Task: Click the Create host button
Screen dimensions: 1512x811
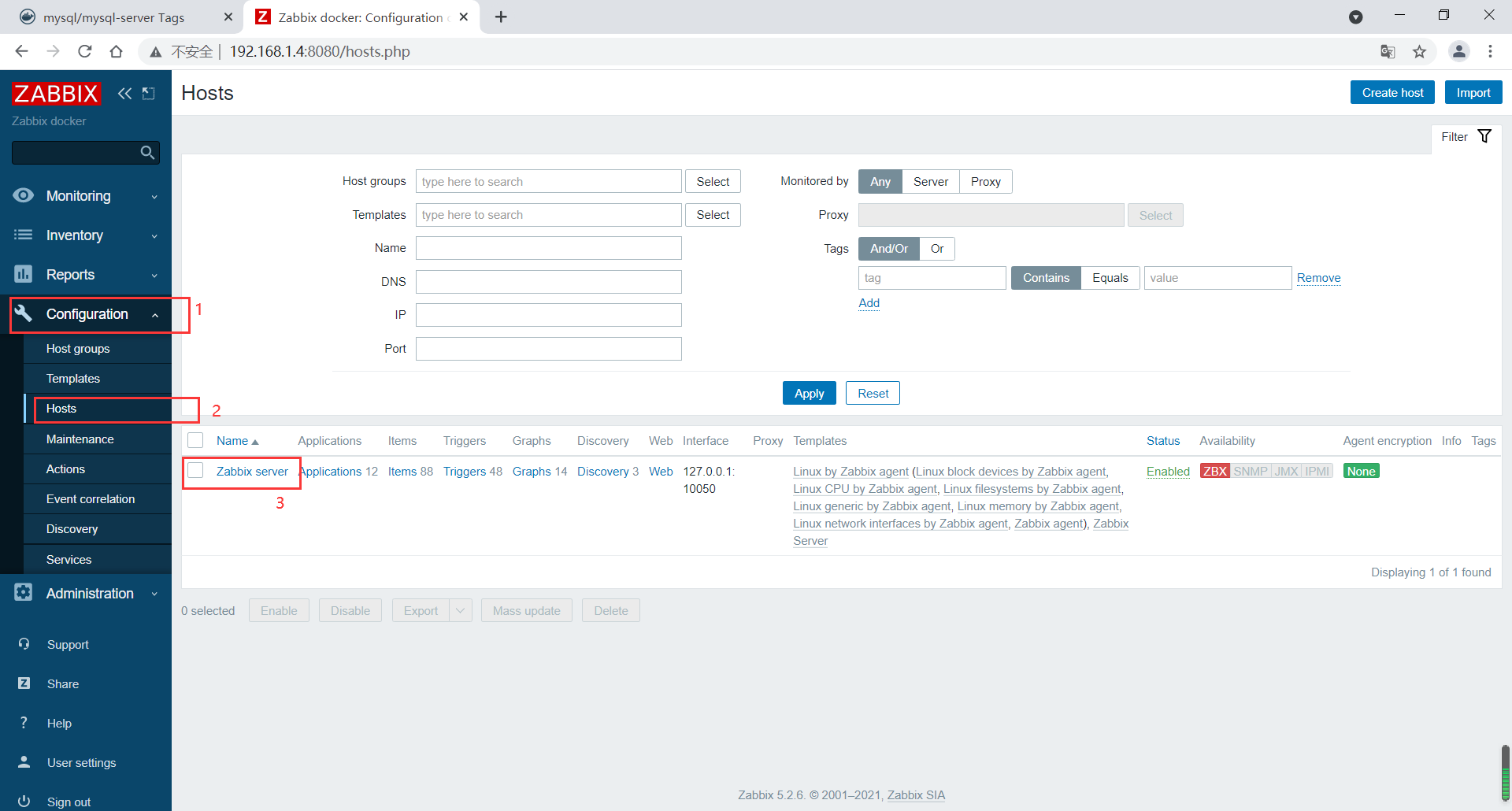Action: pos(1392,91)
